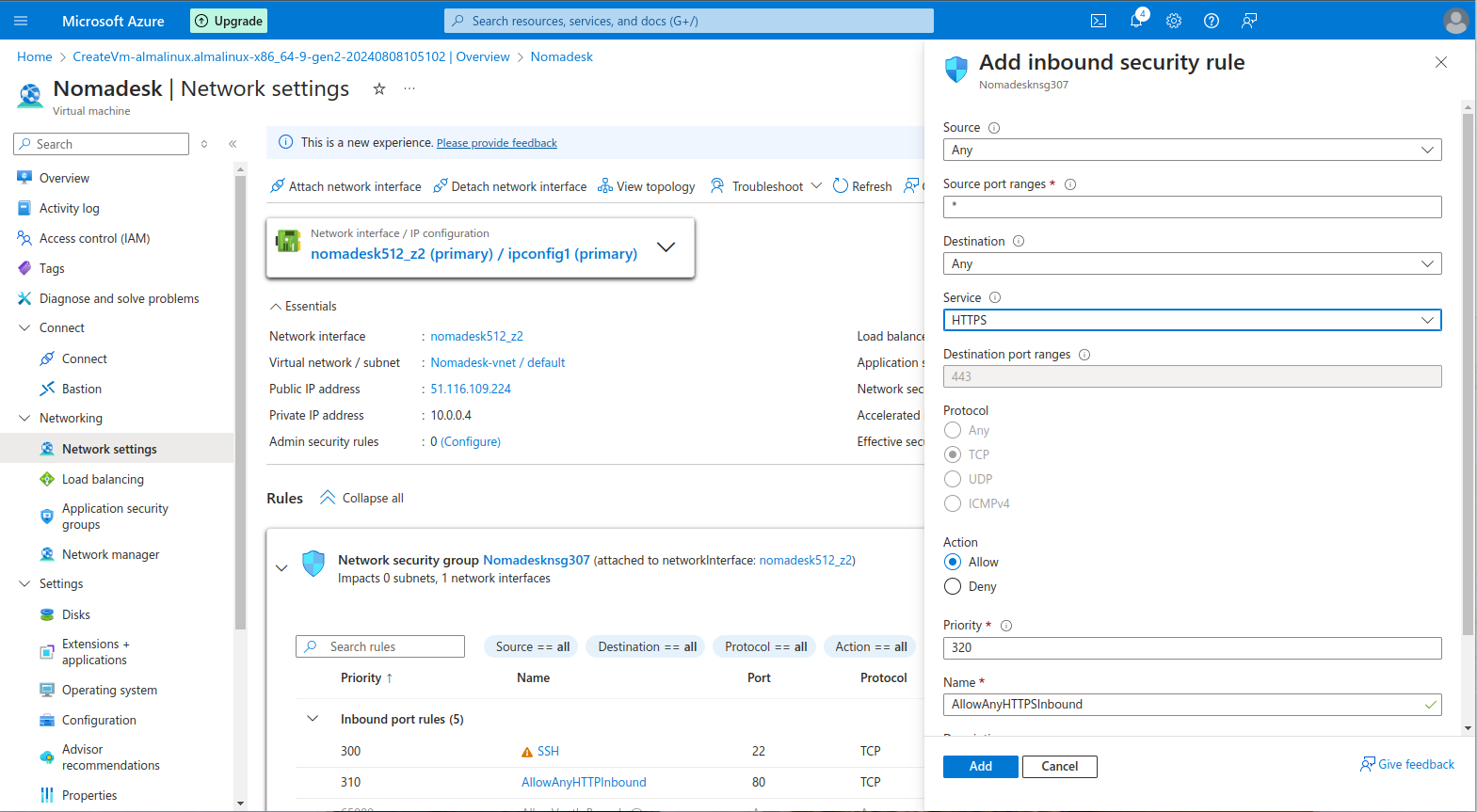1477x812 pixels.
Task: Click the top search resources field
Action: click(689, 21)
